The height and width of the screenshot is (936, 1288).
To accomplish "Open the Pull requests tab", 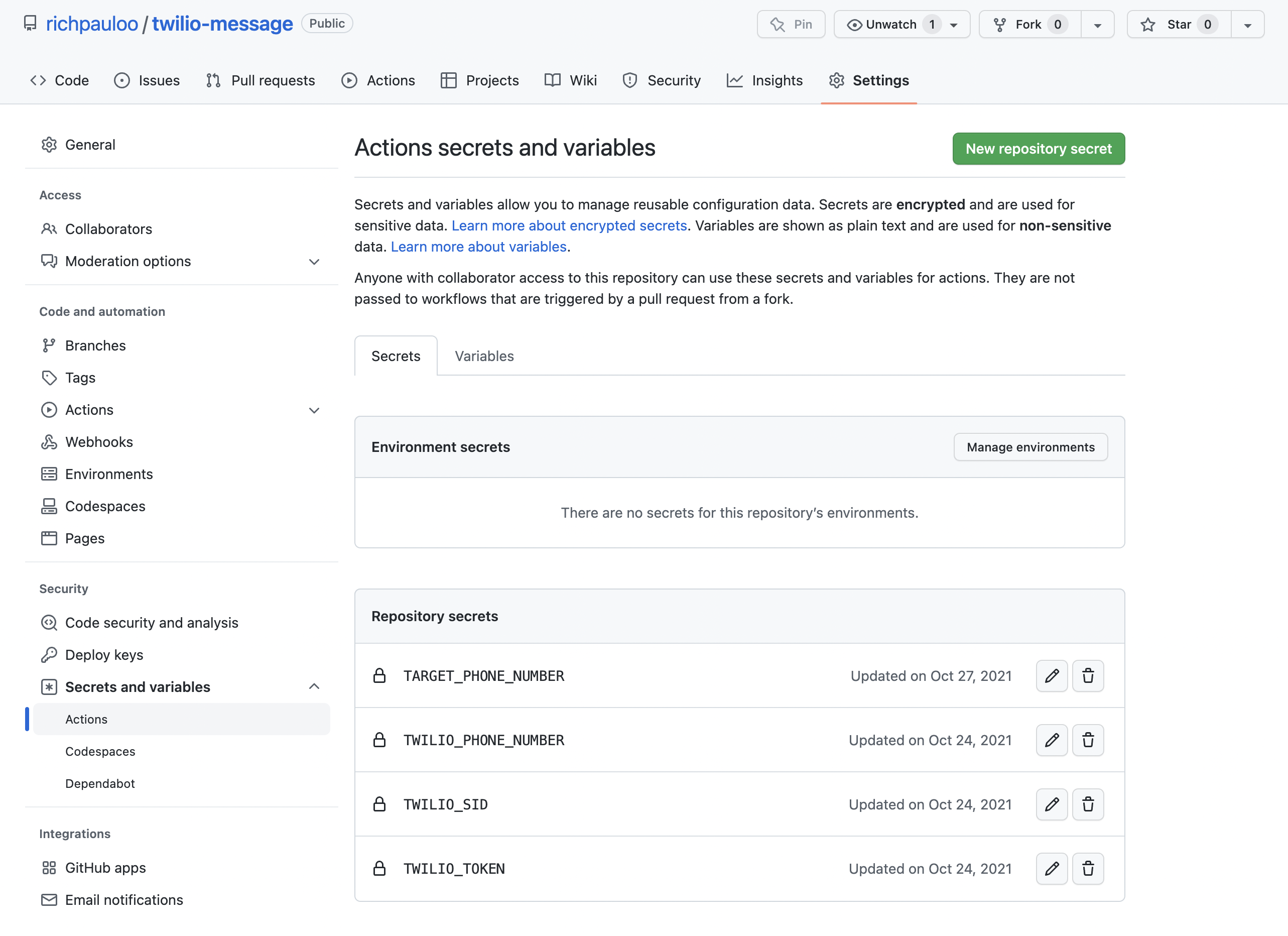I will pyautogui.click(x=261, y=80).
